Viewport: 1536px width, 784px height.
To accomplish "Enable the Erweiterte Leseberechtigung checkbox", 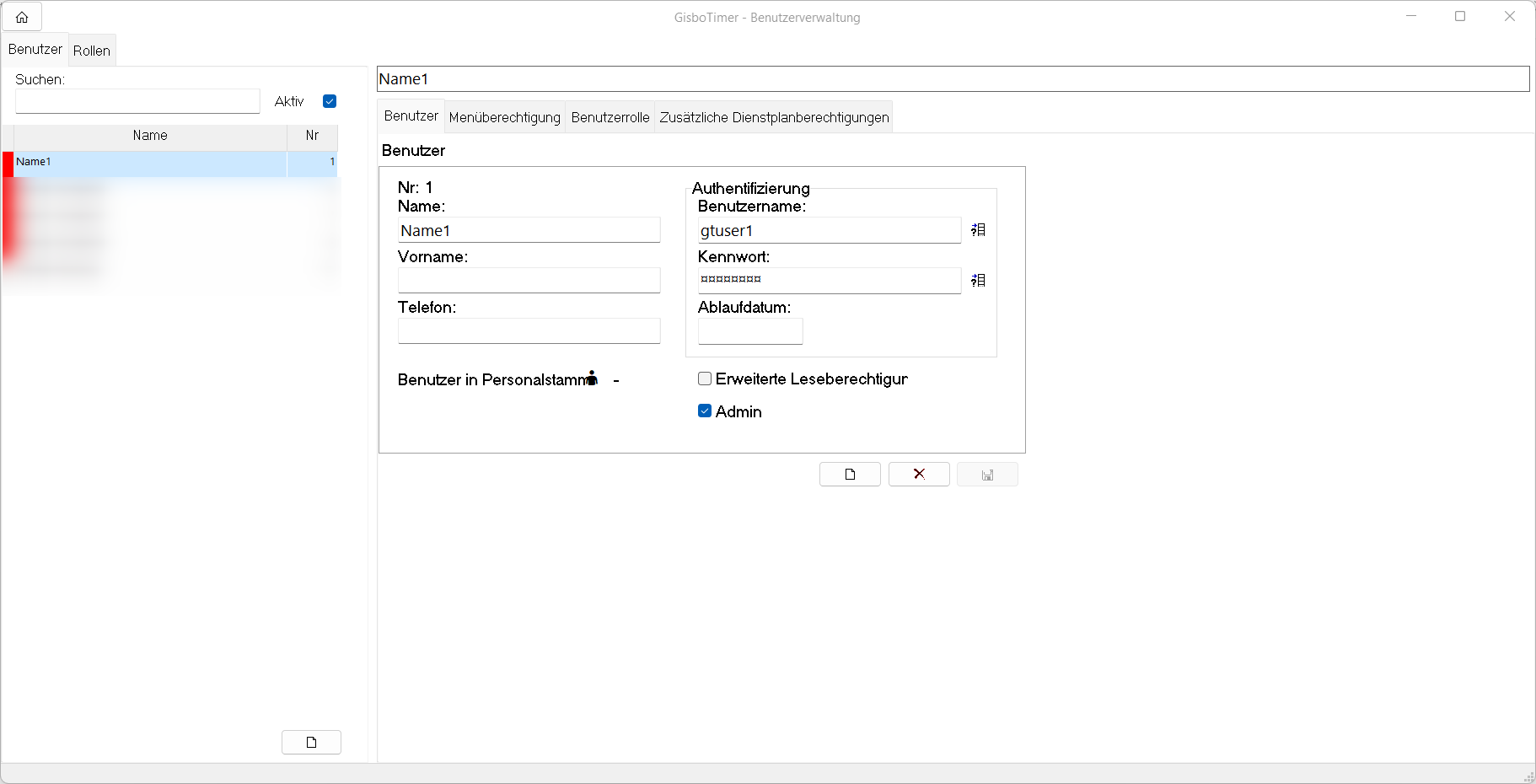I will click(x=705, y=379).
